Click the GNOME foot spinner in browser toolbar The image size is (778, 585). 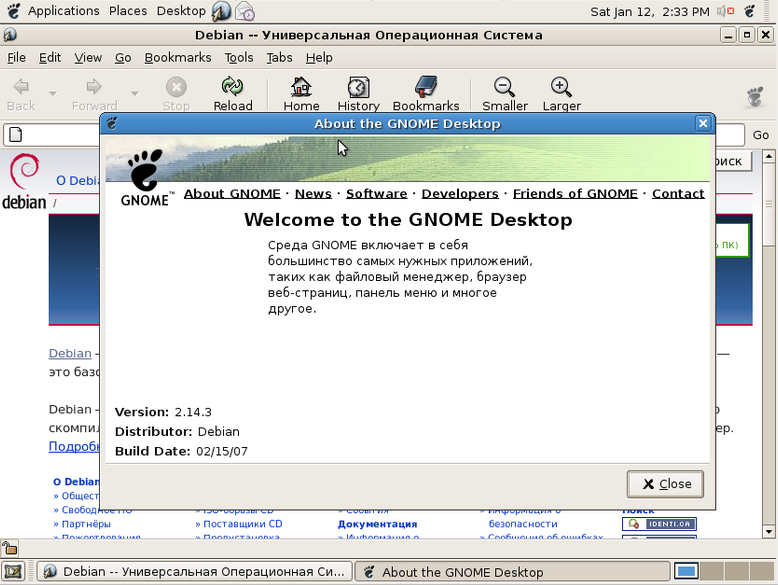pyautogui.click(x=755, y=97)
